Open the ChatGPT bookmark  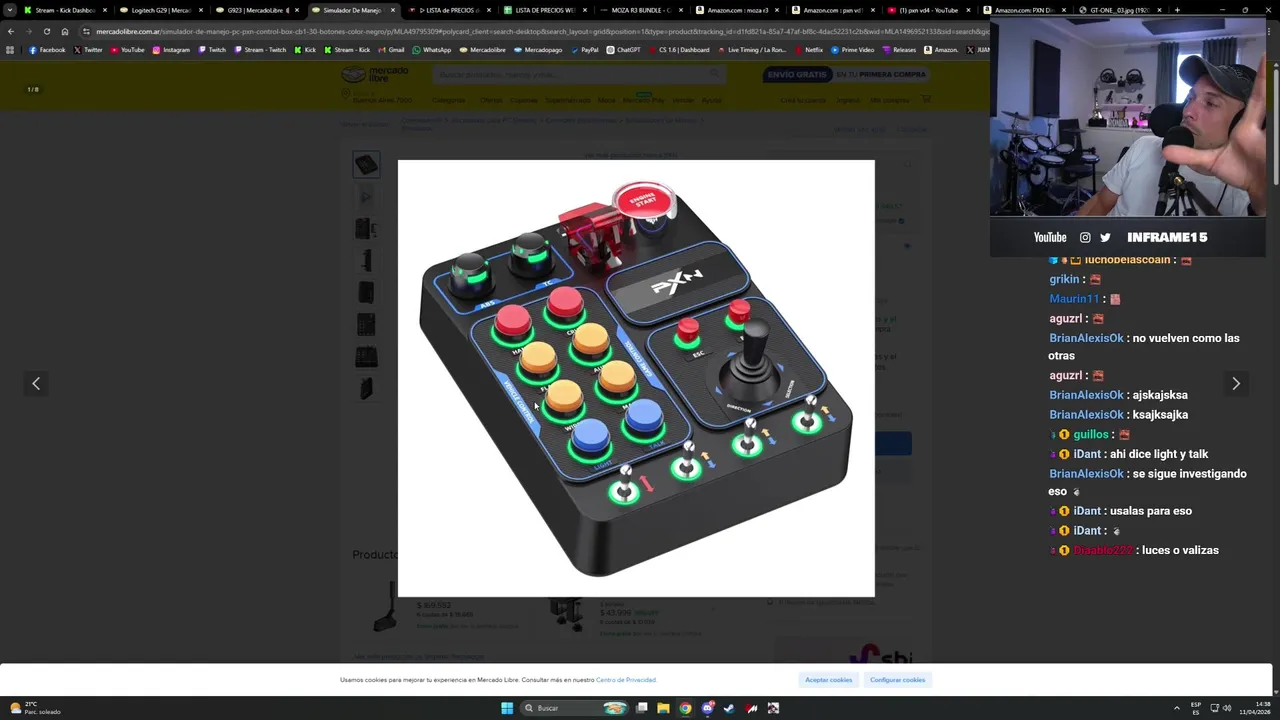click(x=624, y=50)
